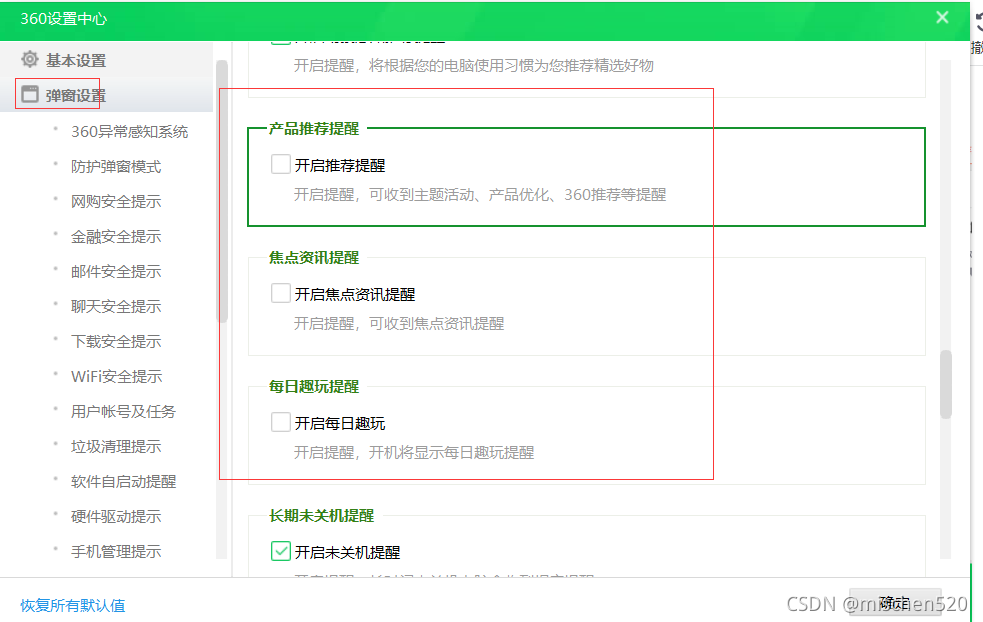Click the description mentioning 主题活动、产品优化
The width and height of the screenshot is (983, 622).
480,195
